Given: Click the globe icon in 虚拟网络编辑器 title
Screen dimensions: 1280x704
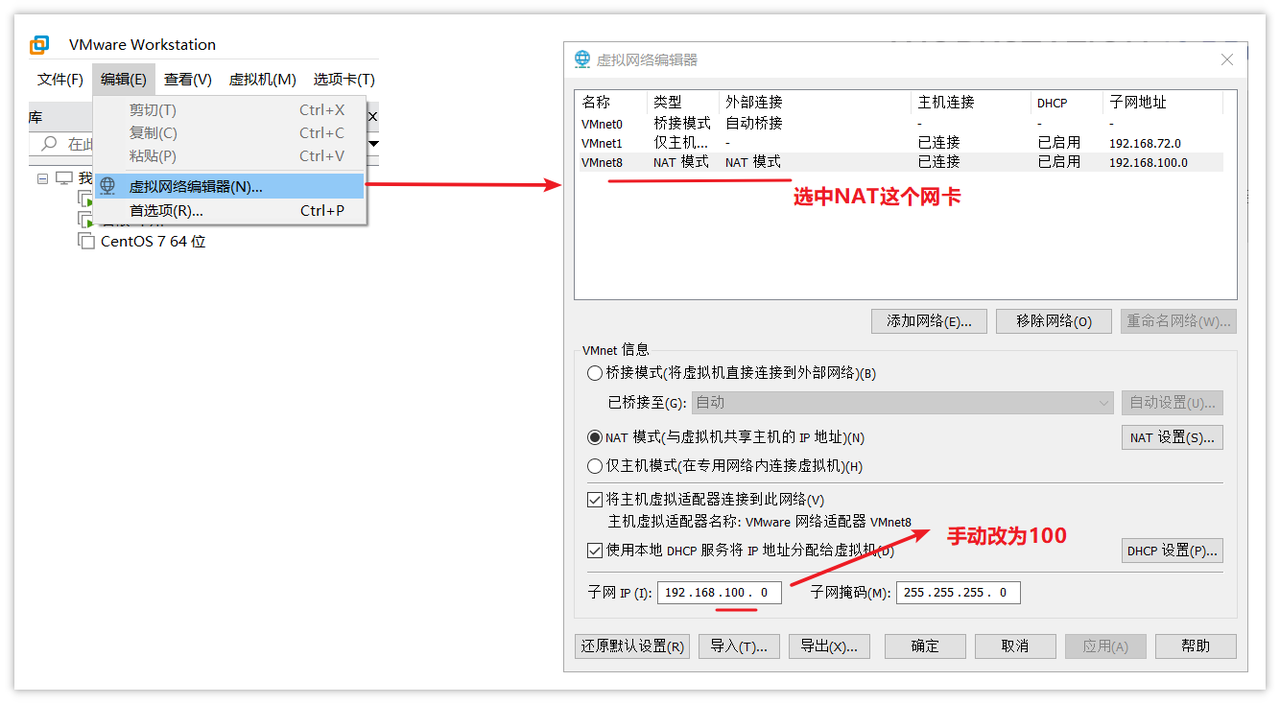Looking at the screenshot, I should pos(582,59).
